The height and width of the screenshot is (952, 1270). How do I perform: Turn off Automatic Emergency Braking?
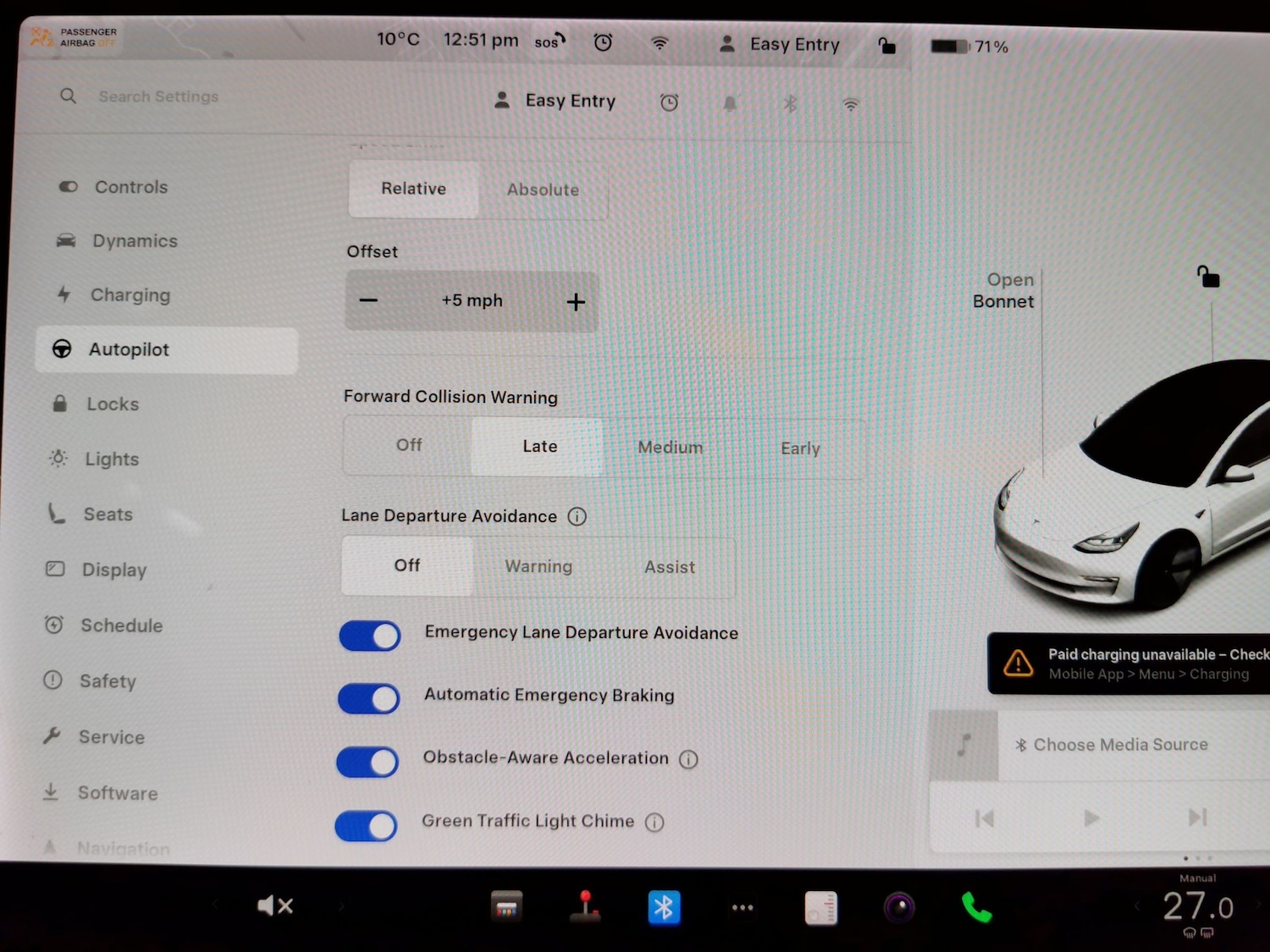[x=367, y=699]
